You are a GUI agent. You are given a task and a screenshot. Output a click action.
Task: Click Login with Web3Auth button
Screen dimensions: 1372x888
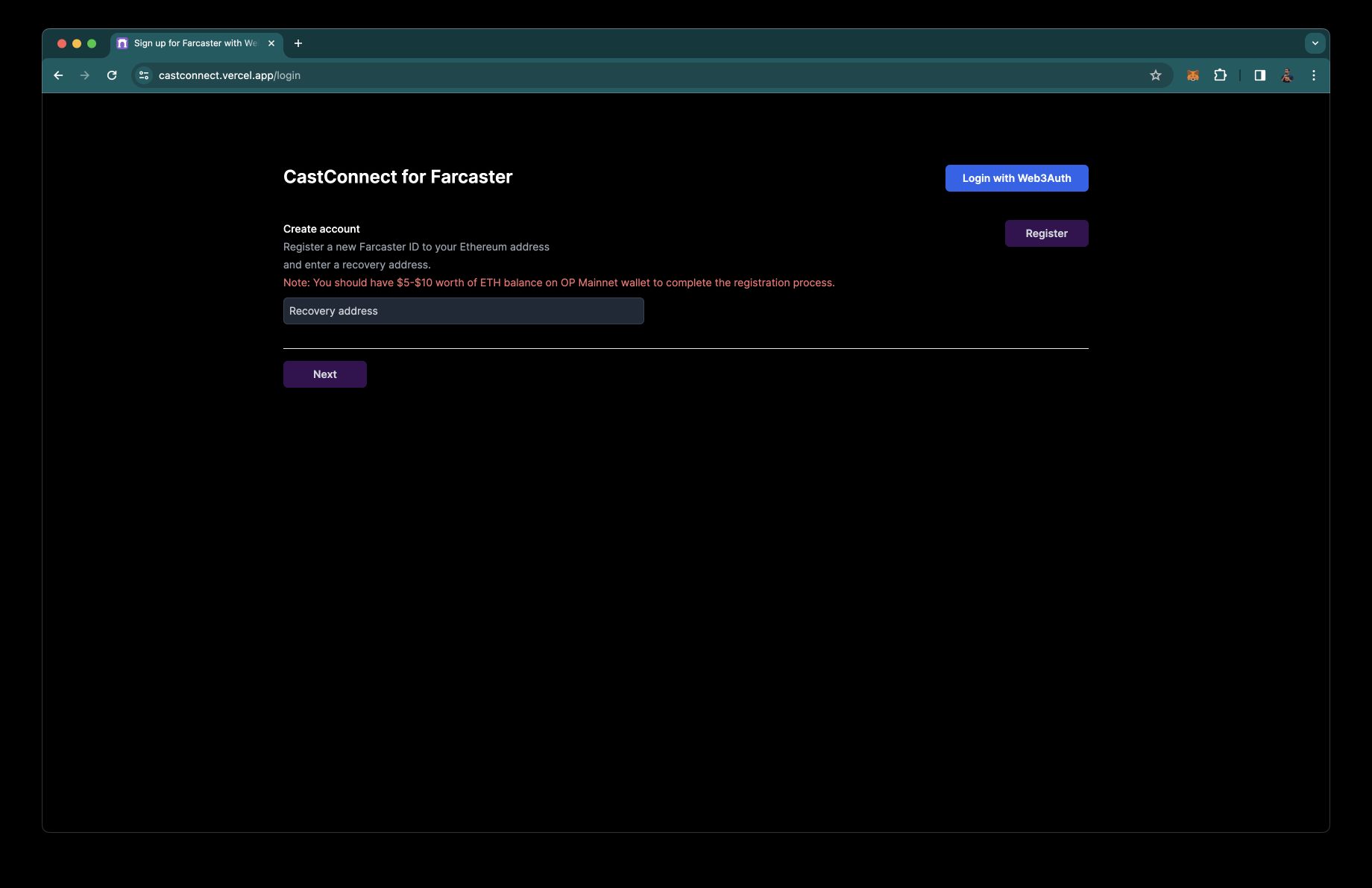[1017, 178]
